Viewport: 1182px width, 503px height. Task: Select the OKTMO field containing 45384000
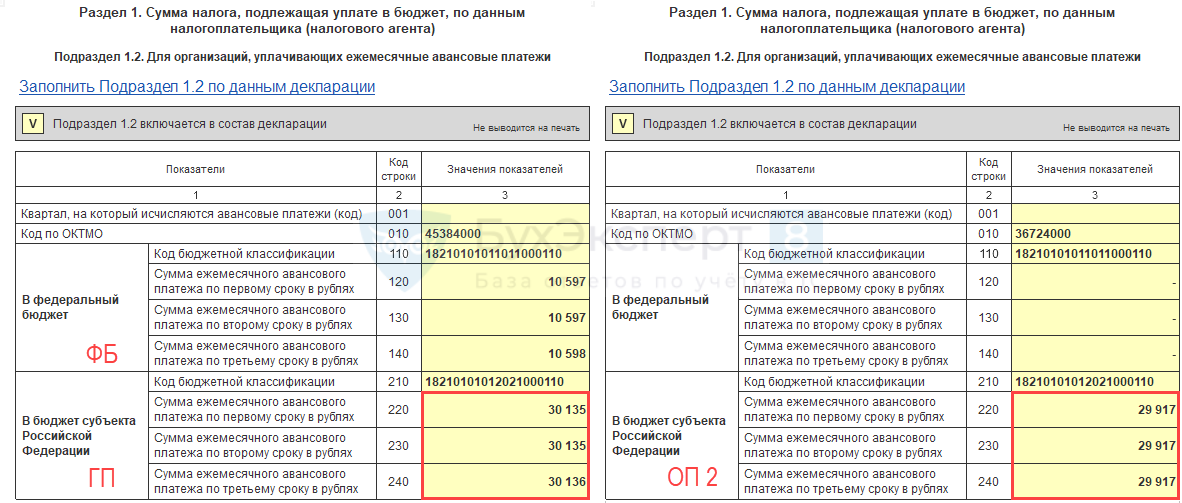click(x=505, y=234)
